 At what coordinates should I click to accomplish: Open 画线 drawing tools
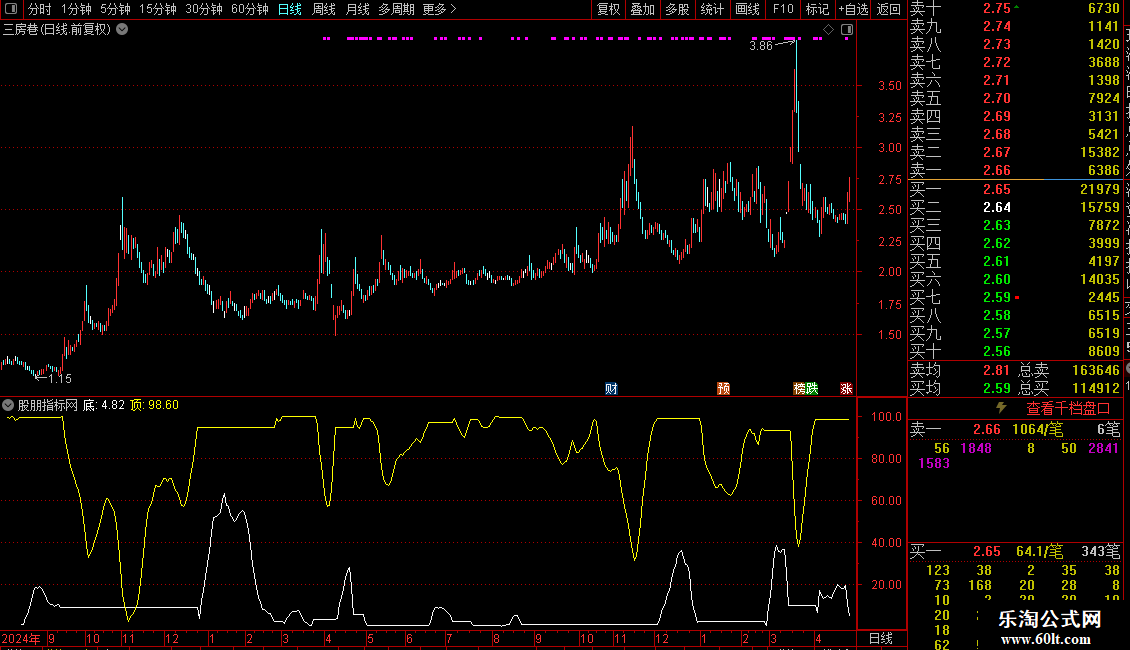click(747, 9)
